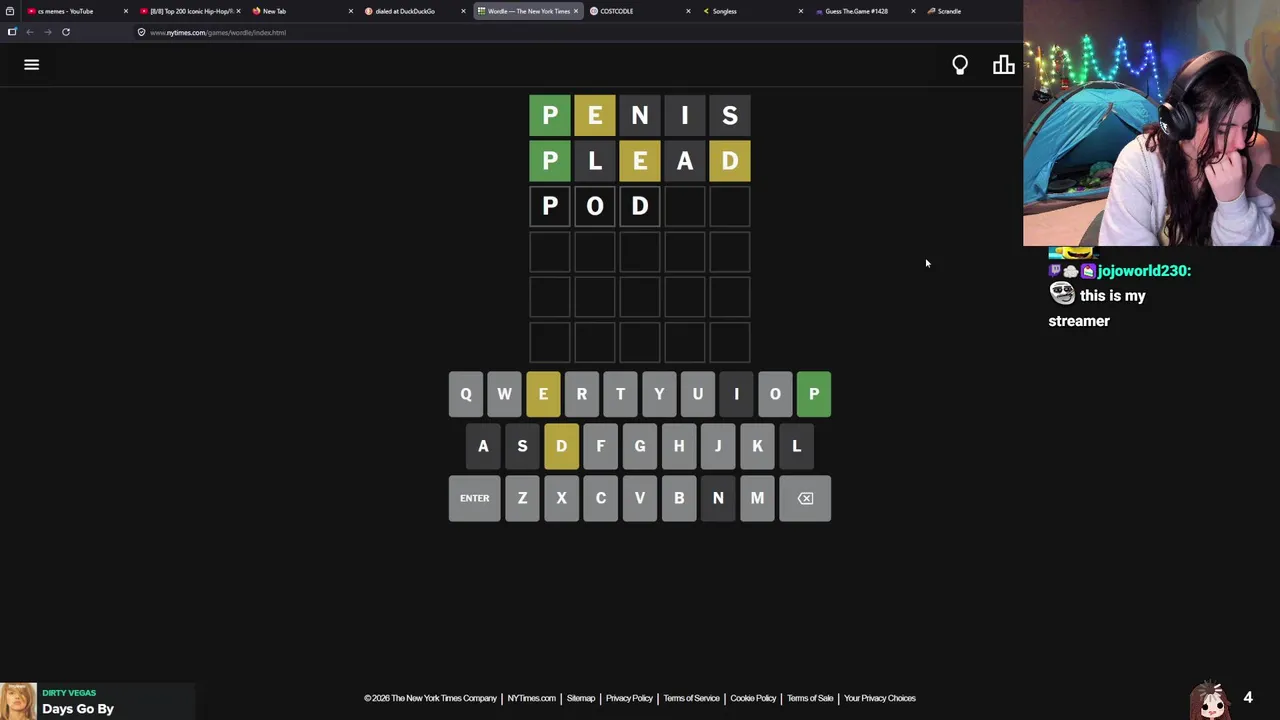
Task: Close the Top 200 Iconic Hip-Hop tab
Action: click(x=238, y=11)
